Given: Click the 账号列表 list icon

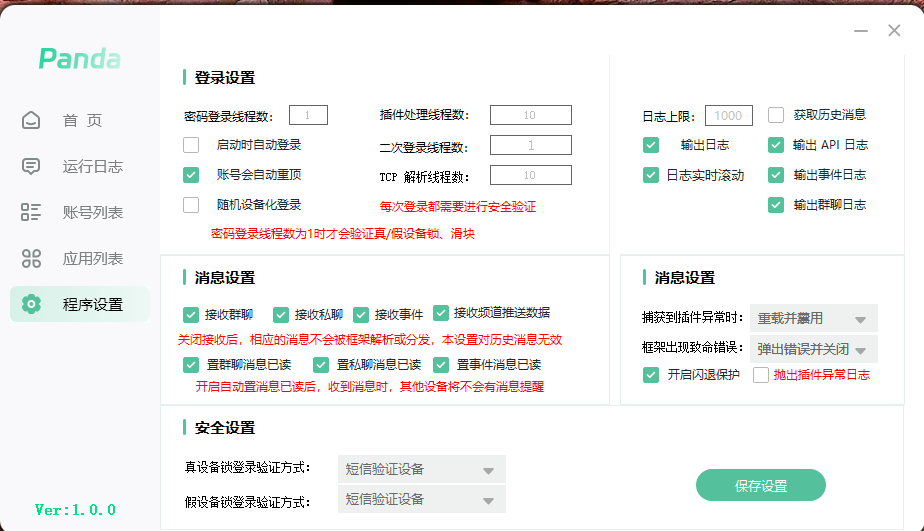Looking at the screenshot, I should (31, 212).
